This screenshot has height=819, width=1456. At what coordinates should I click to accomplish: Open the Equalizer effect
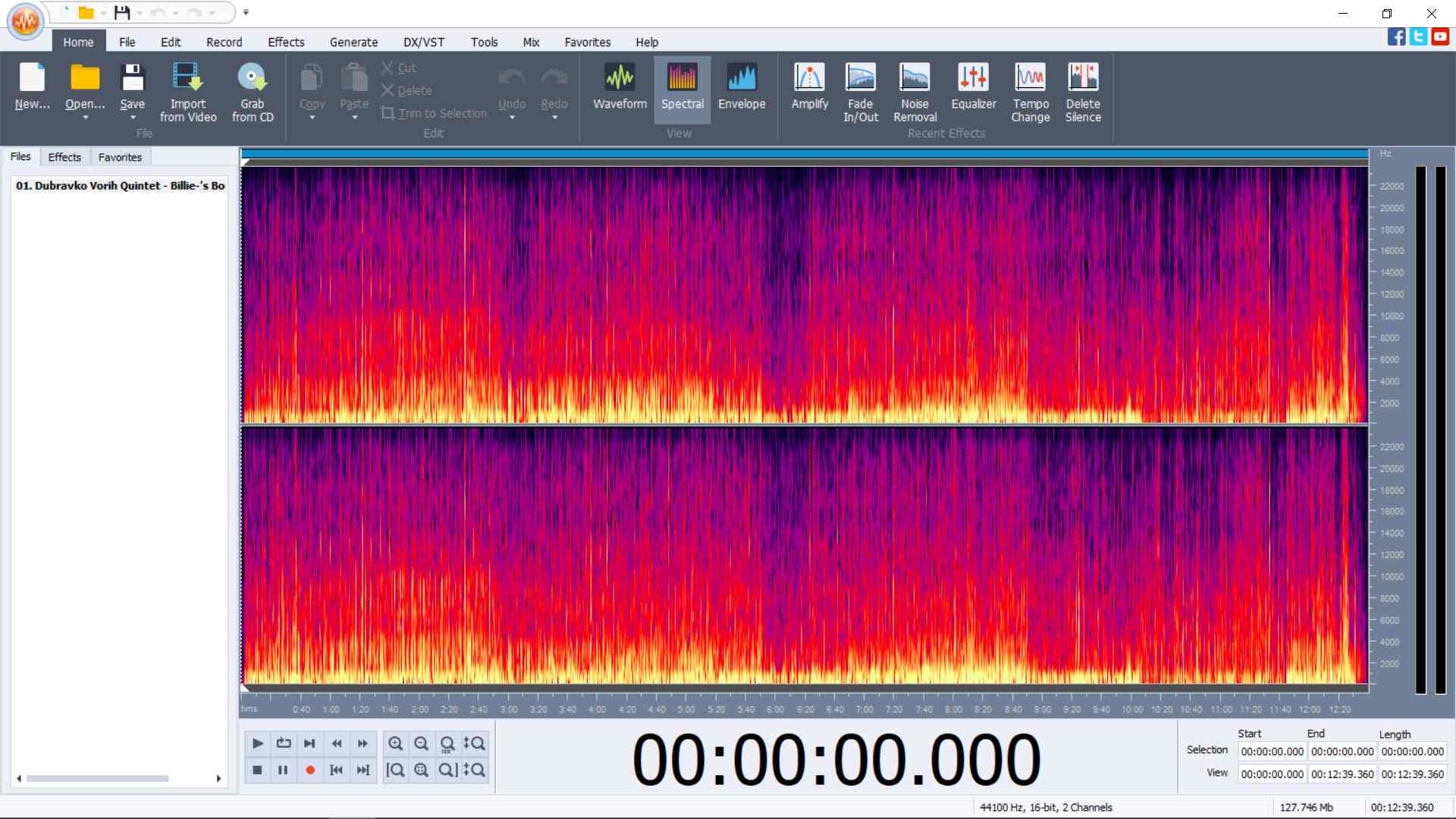[974, 86]
